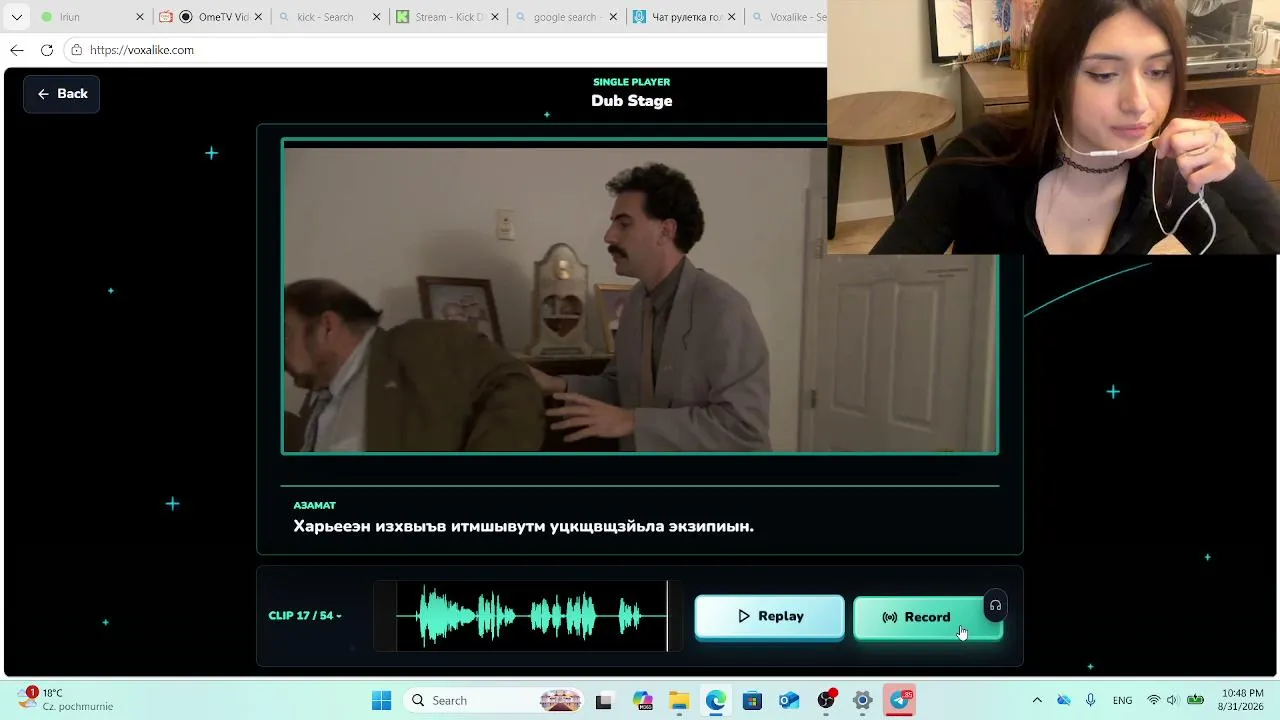Open Outlook from the taskbar

tap(789, 700)
